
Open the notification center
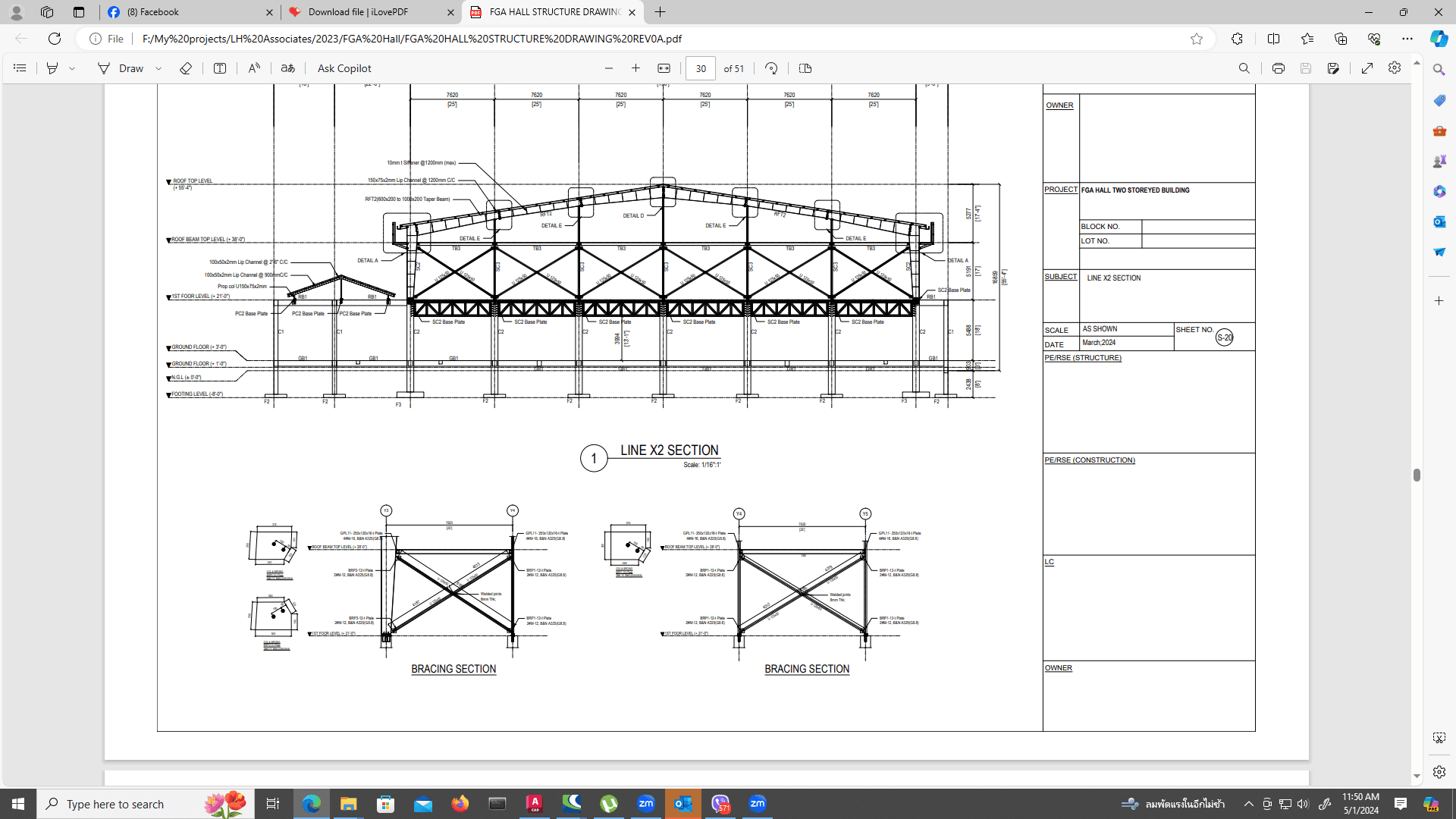pos(1401,804)
